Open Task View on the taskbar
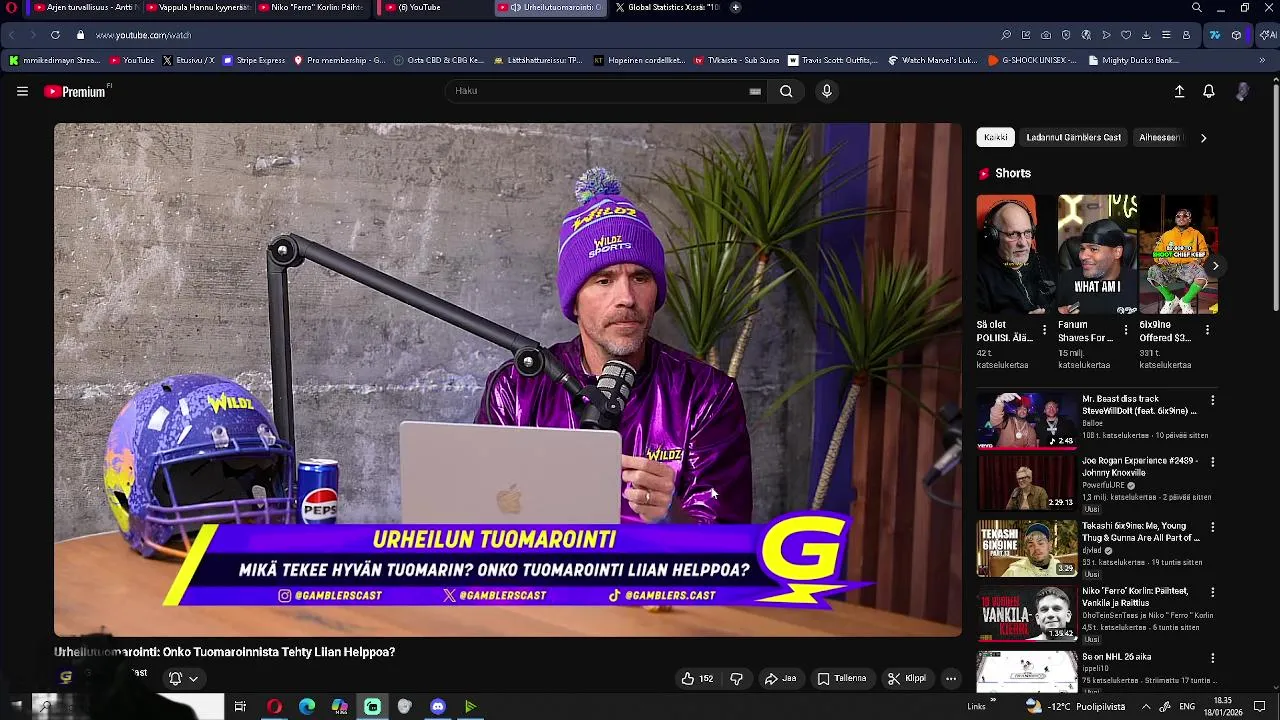1280x720 pixels. pyautogui.click(x=240, y=707)
